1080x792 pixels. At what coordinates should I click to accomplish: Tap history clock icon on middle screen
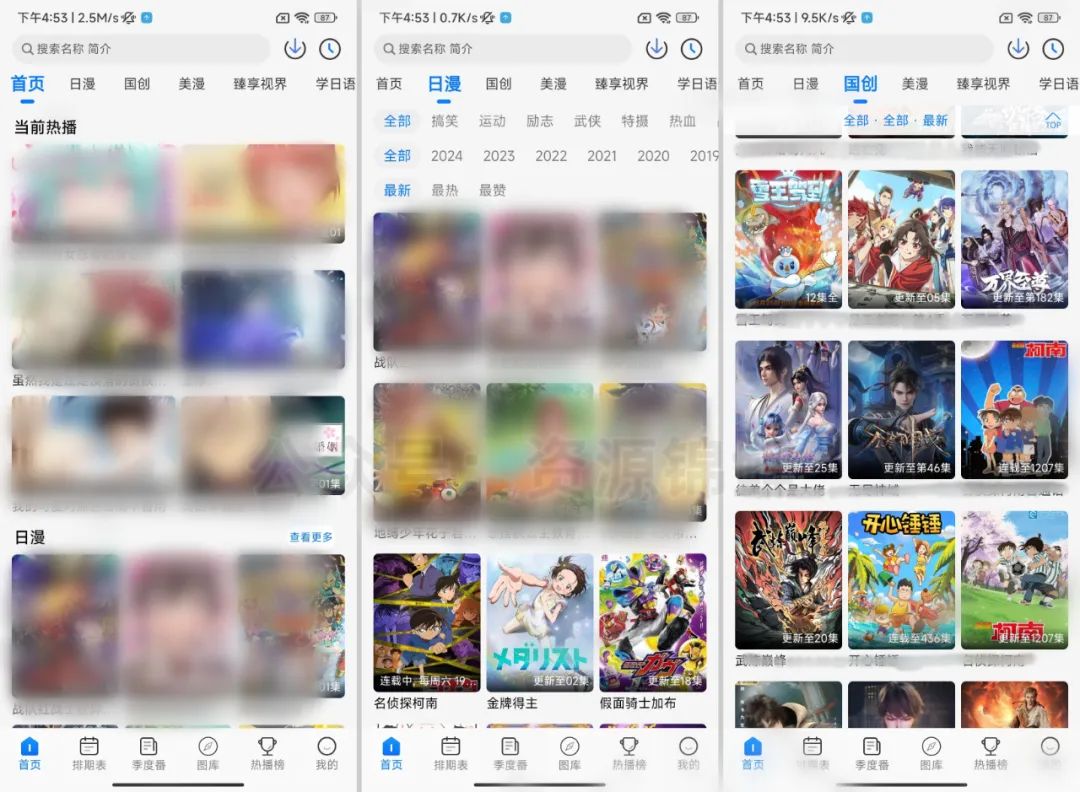click(x=692, y=48)
